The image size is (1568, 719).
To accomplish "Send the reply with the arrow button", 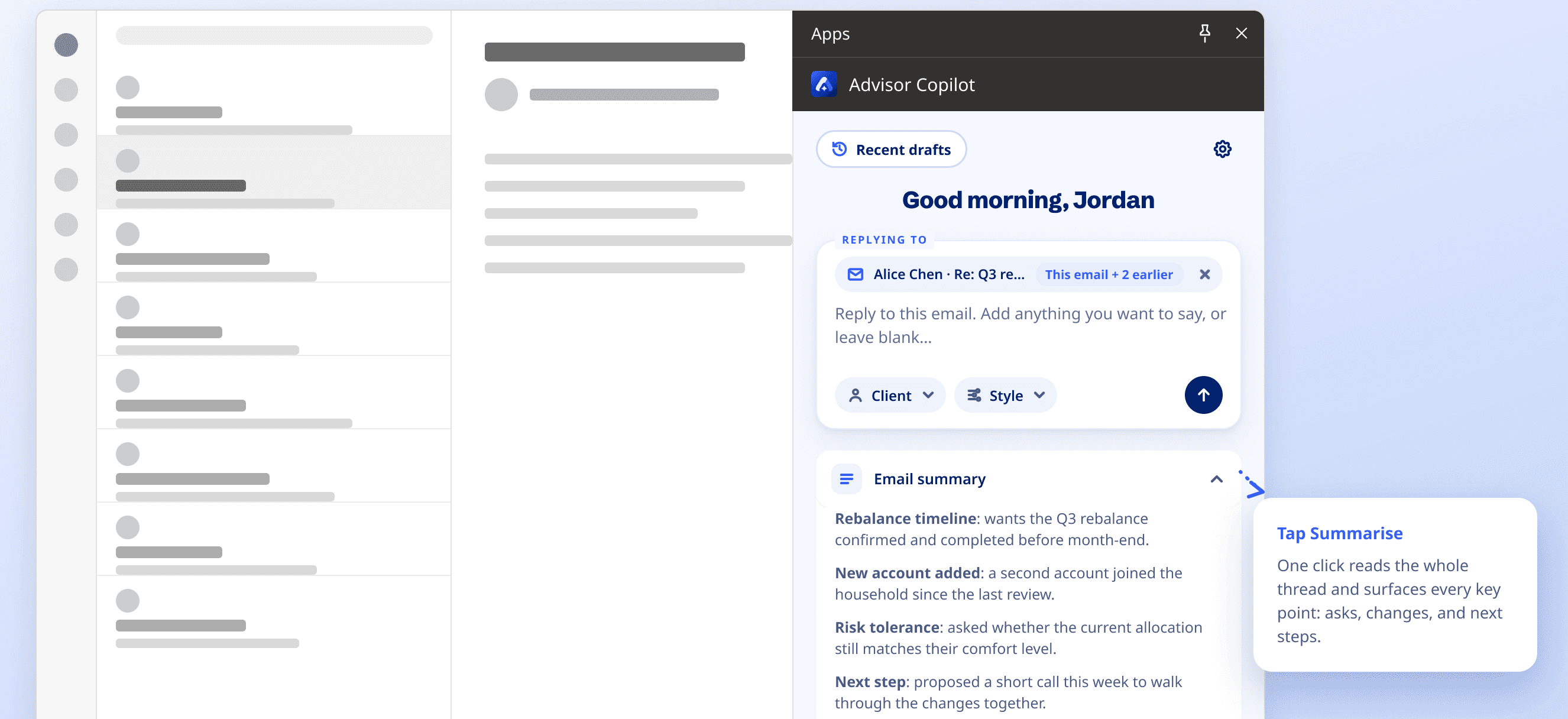I will coord(1203,395).
